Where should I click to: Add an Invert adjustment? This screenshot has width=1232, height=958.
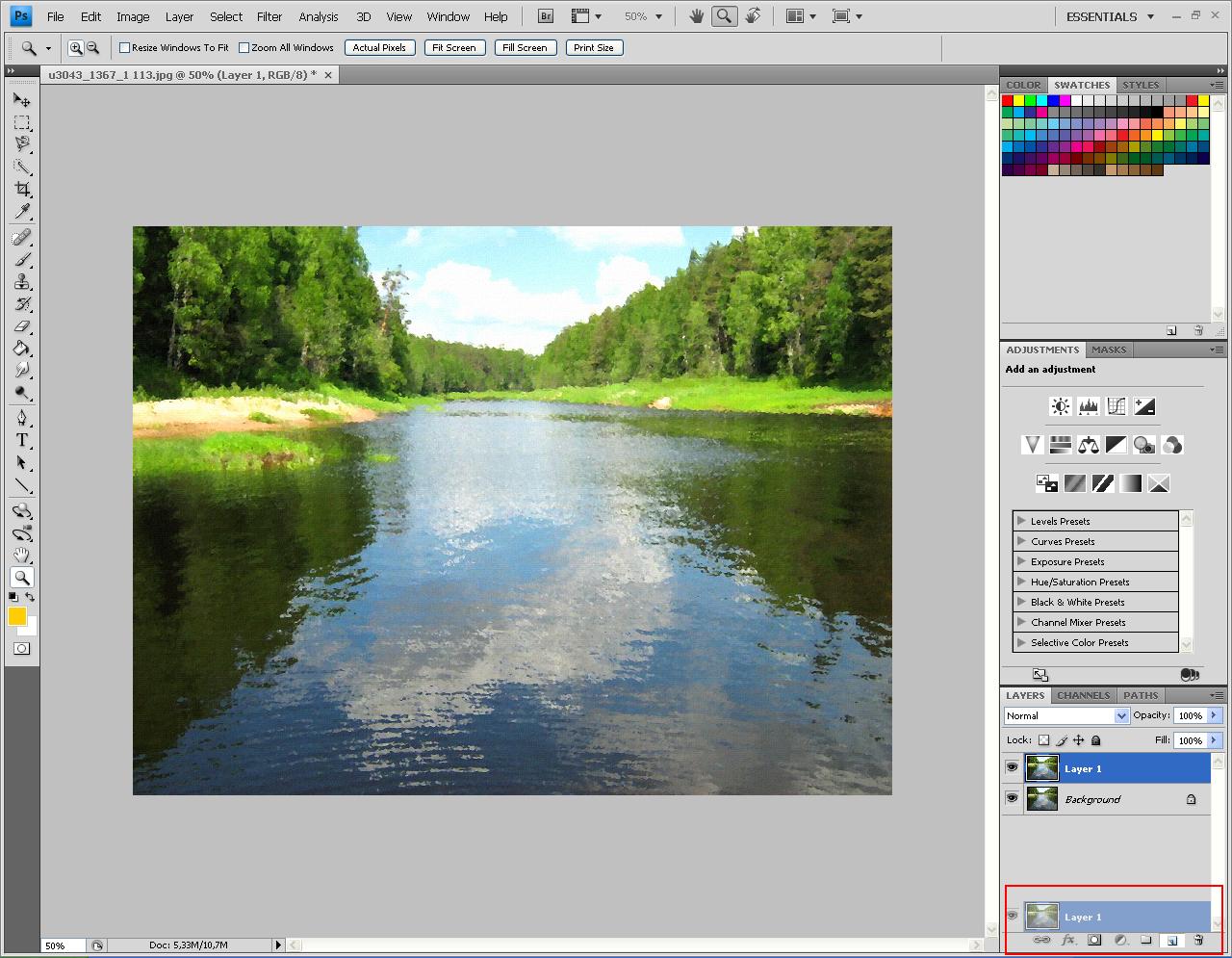tap(1046, 483)
